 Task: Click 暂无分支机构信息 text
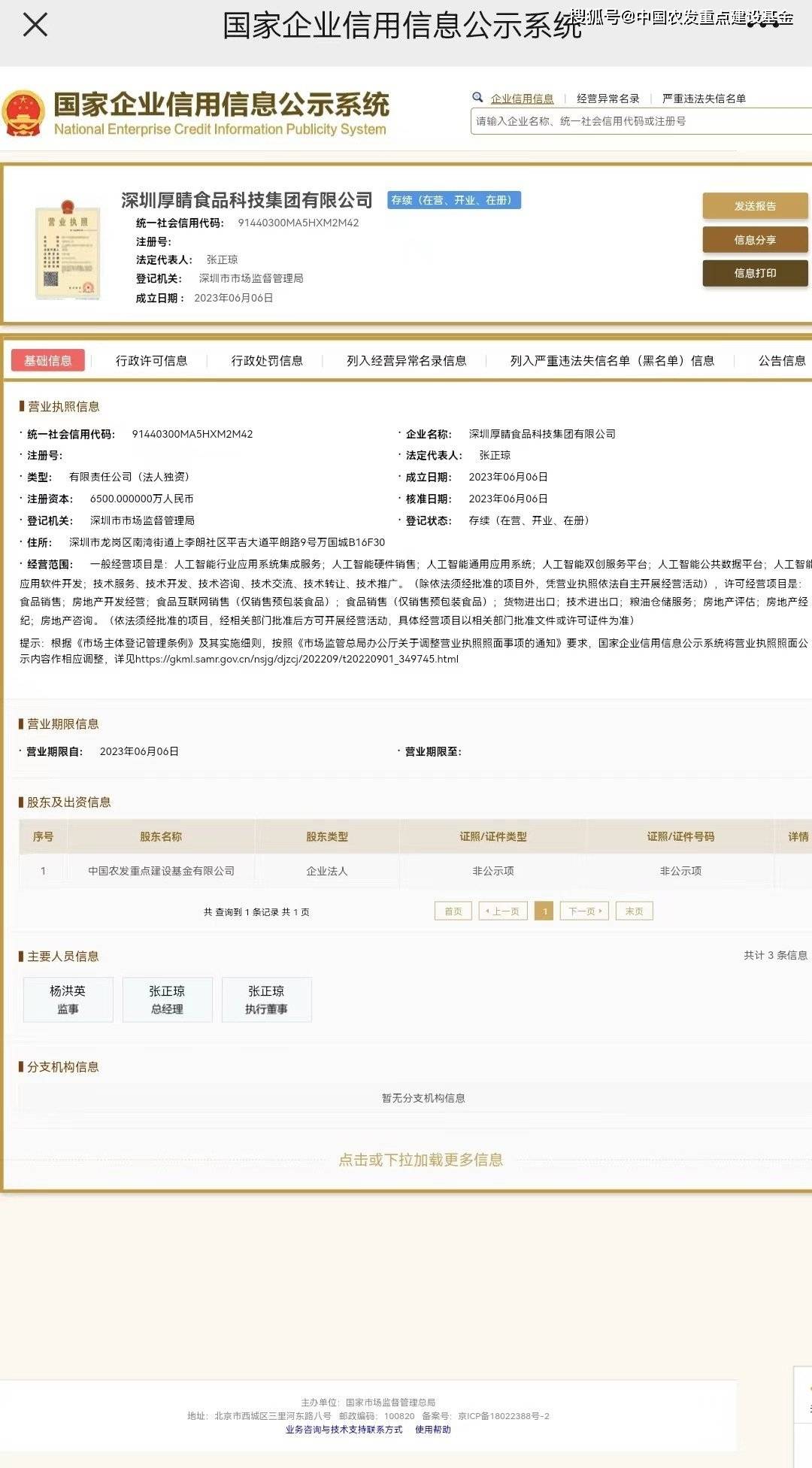click(x=423, y=1098)
